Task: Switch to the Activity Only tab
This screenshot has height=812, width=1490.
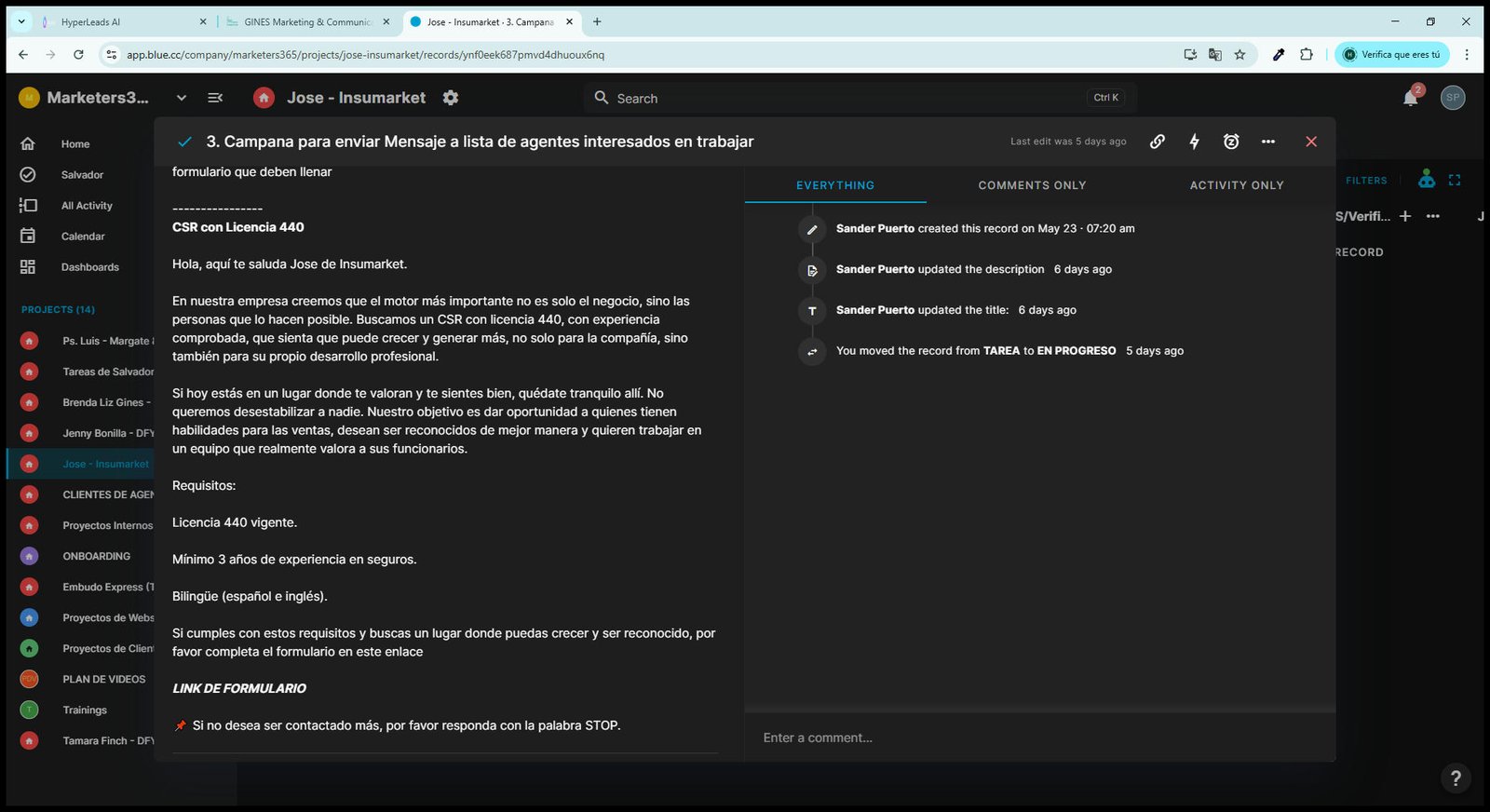Action: [1237, 185]
